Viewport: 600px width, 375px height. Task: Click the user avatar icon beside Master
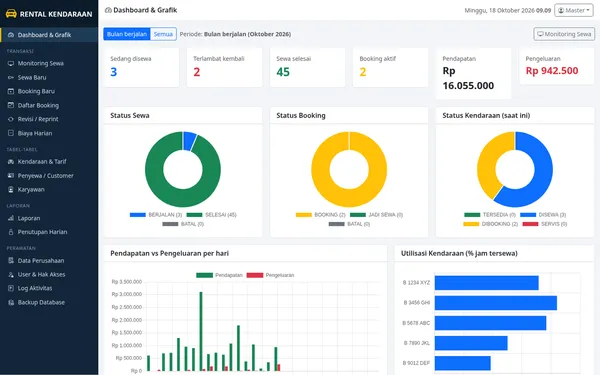[x=561, y=10]
